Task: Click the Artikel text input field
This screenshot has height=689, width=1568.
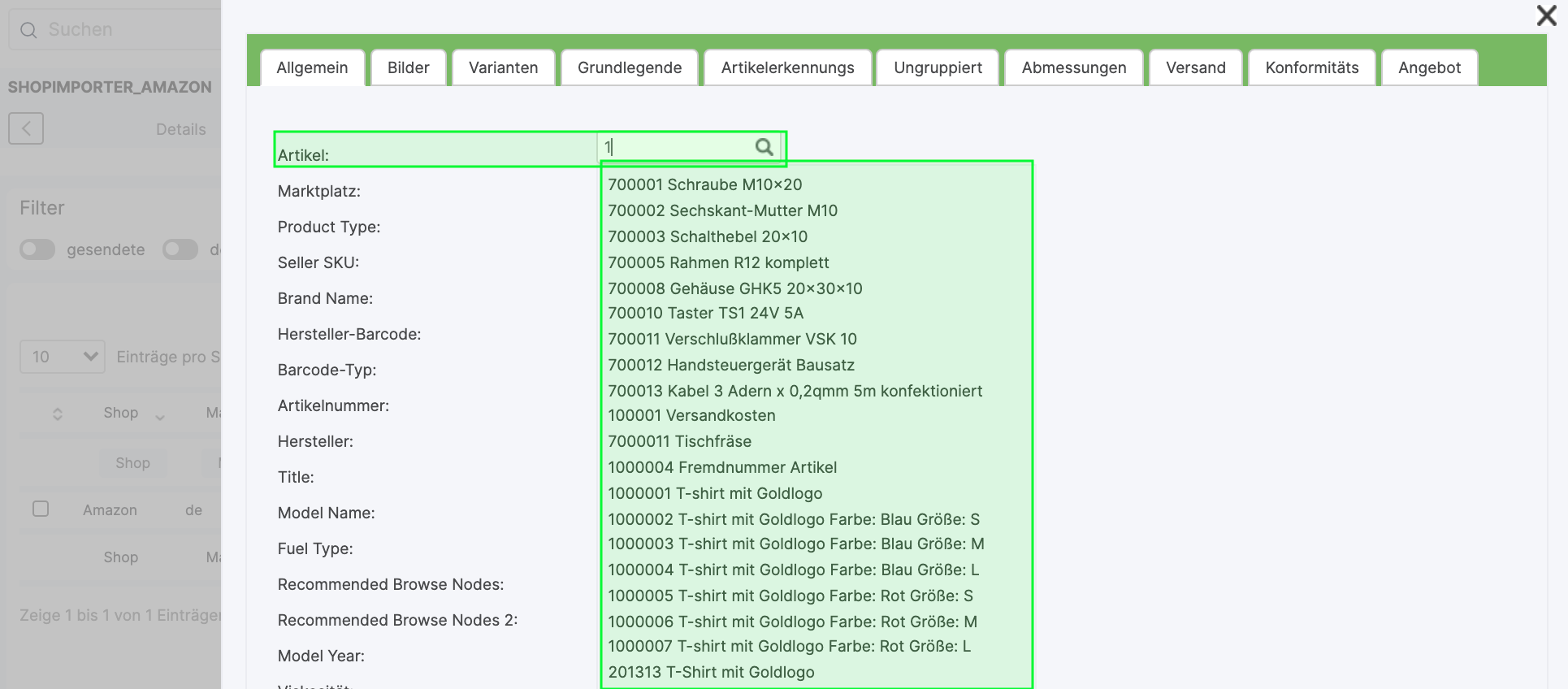Action: coord(676,147)
